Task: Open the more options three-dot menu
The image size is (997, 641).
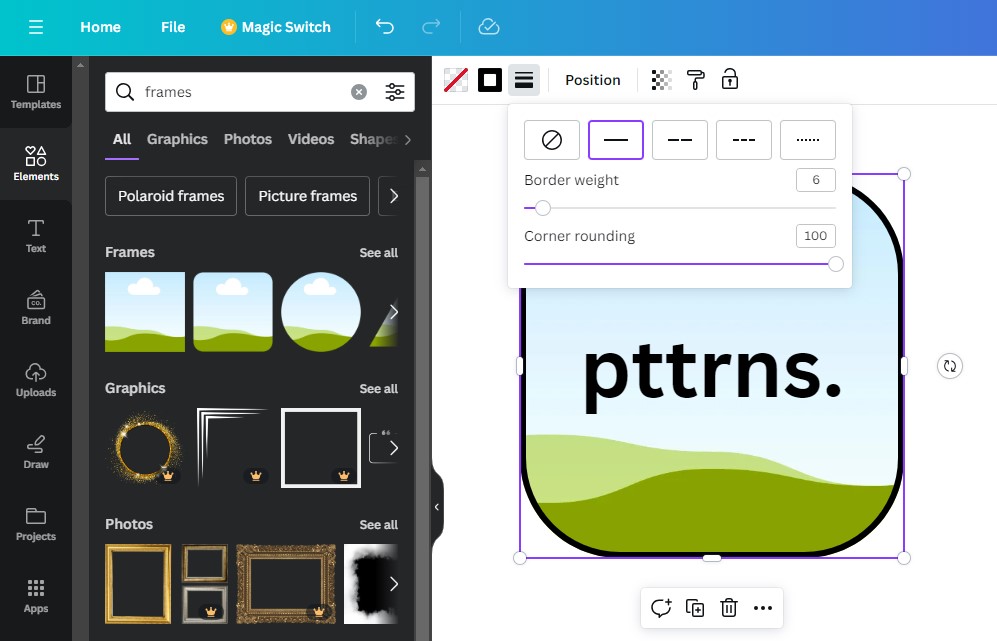Action: tap(762, 608)
